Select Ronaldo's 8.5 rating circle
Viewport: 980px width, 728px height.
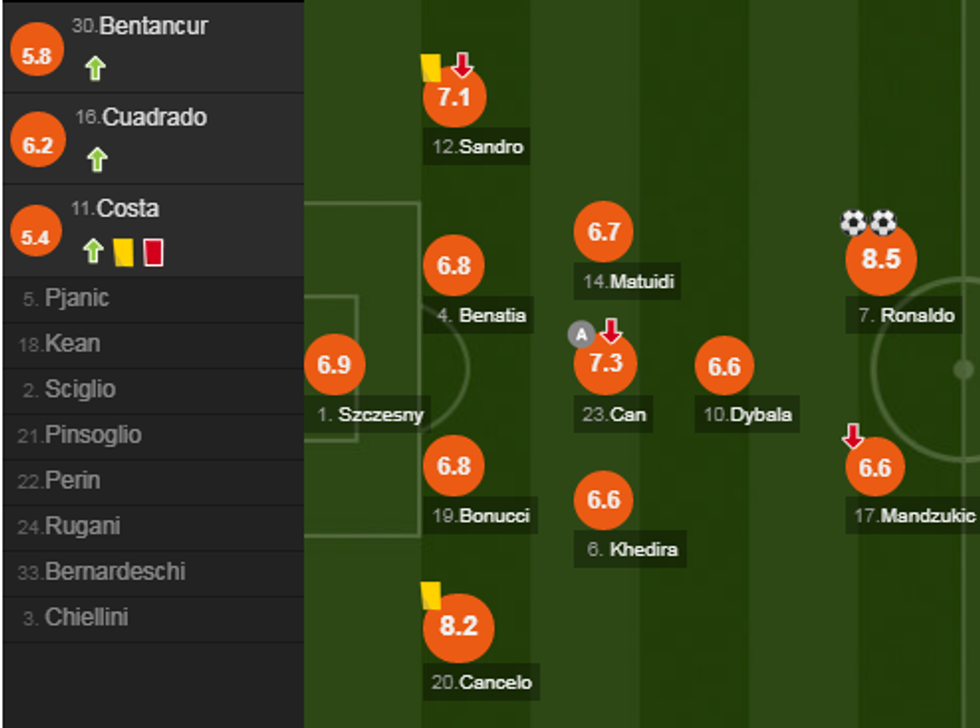880,259
